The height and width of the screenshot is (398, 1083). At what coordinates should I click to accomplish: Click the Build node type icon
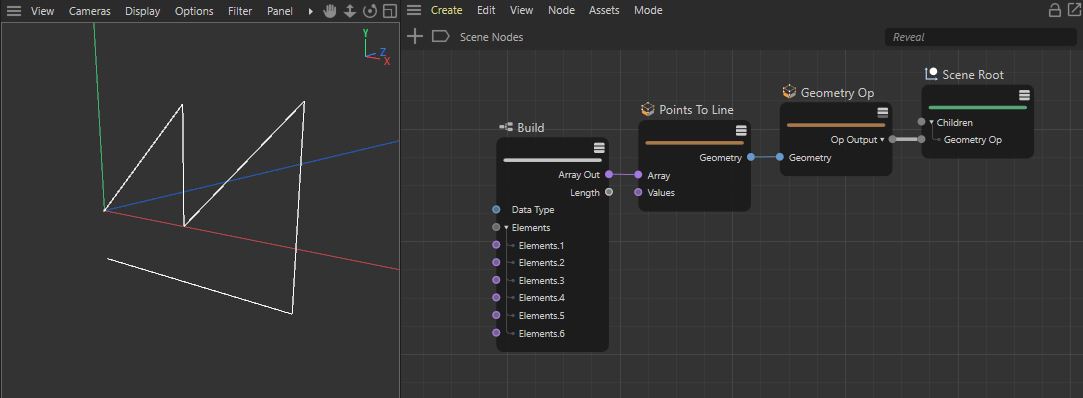click(506, 128)
